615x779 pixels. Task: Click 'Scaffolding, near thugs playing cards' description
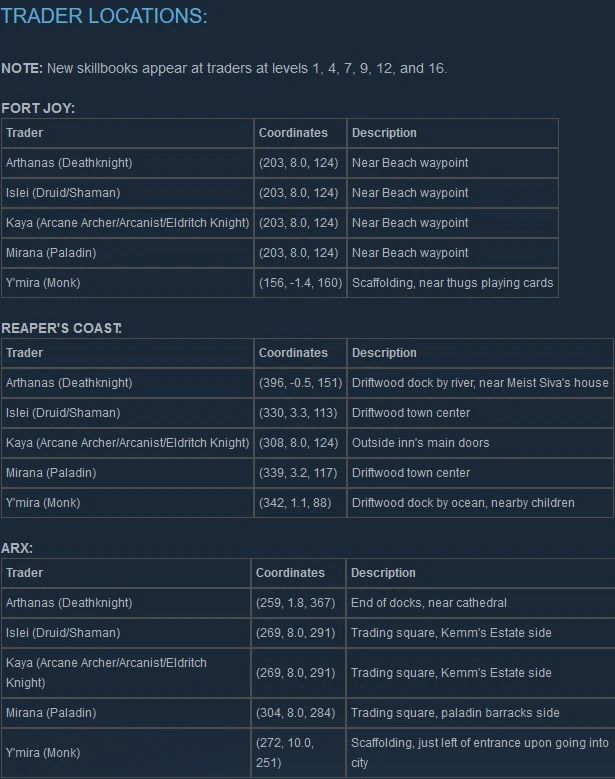452,283
